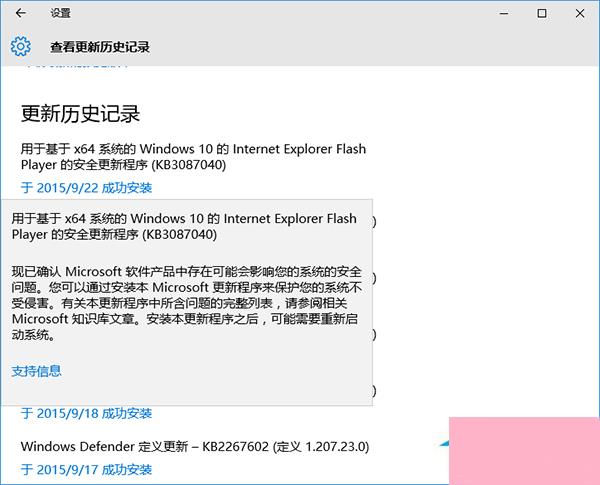The width and height of the screenshot is (600, 485).
Task: Select the KB3087040 Flash Player update title
Action: pyautogui.click(x=193, y=157)
